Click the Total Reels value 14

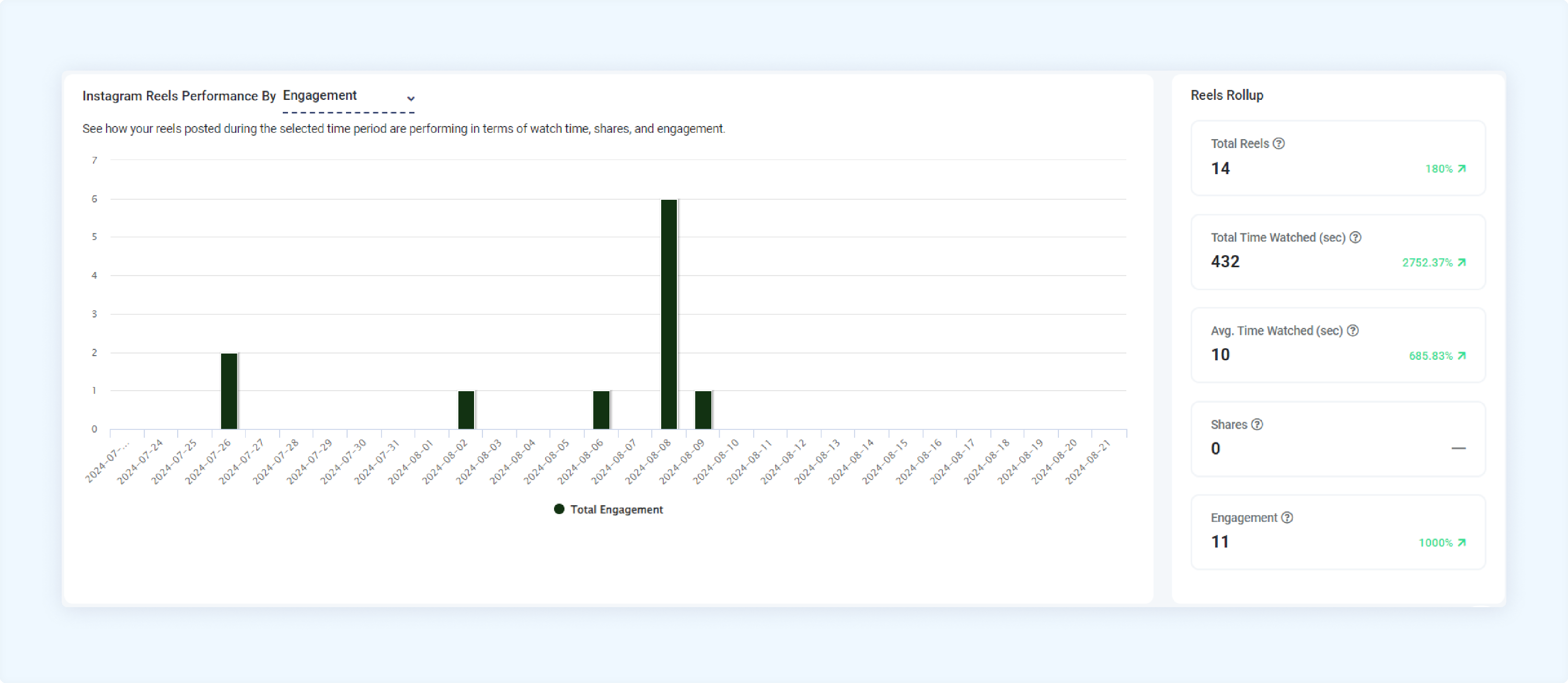click(1220, 169)
